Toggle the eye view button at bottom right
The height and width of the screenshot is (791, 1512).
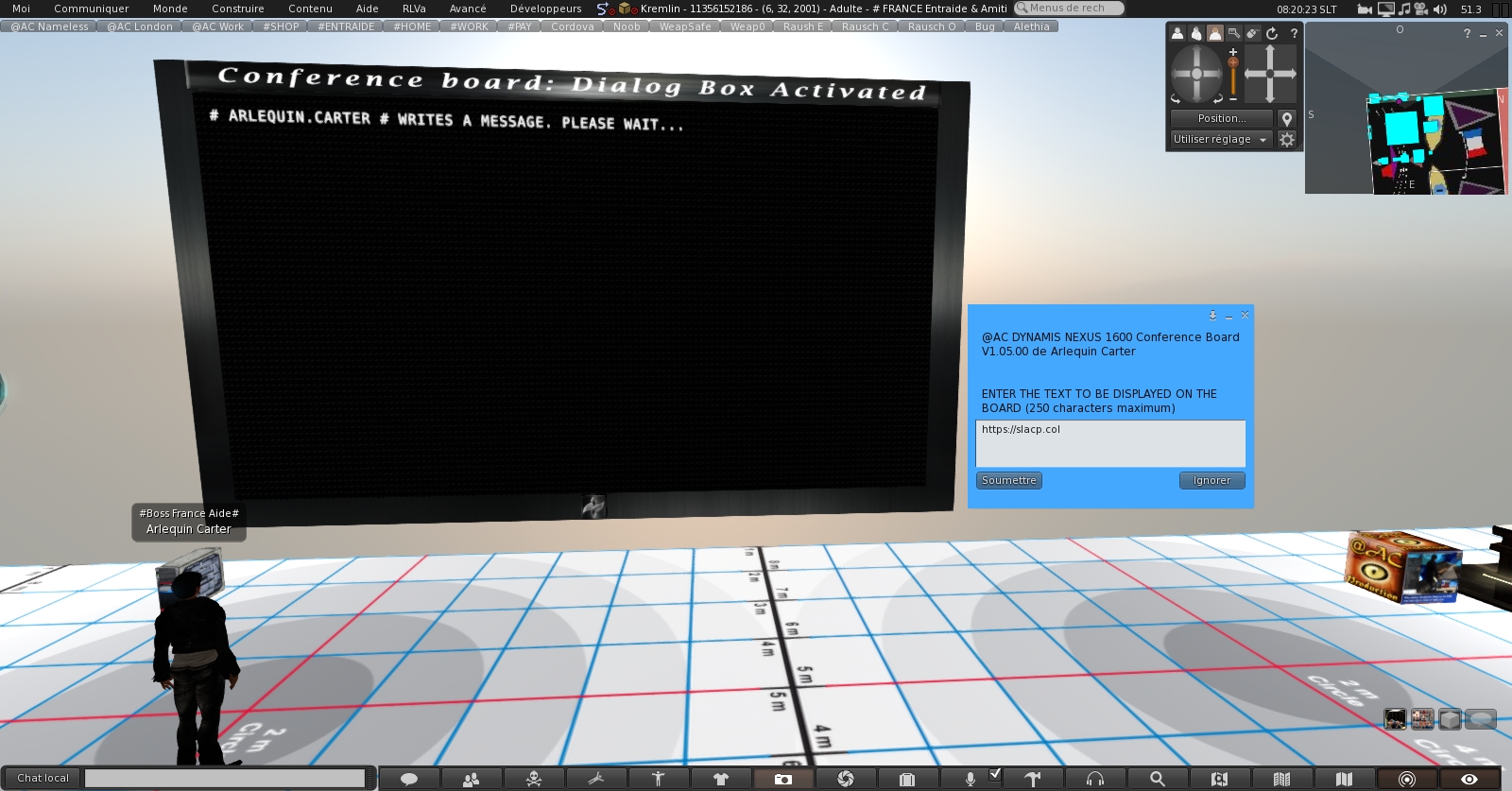coord(1469,779)
